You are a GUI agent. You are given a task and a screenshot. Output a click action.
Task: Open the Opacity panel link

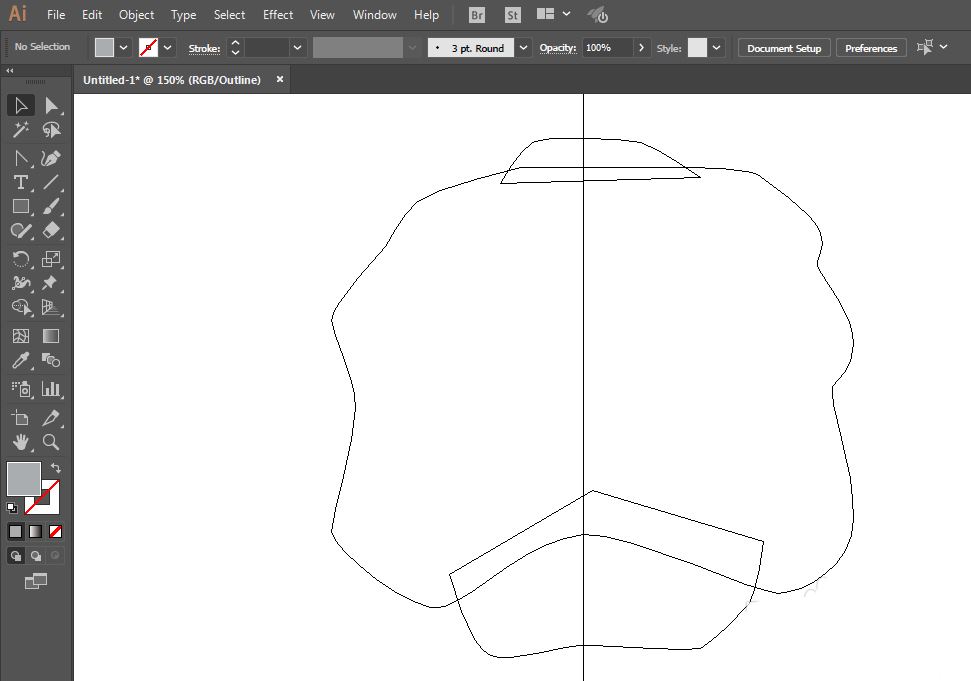click(x=557, y=48)
